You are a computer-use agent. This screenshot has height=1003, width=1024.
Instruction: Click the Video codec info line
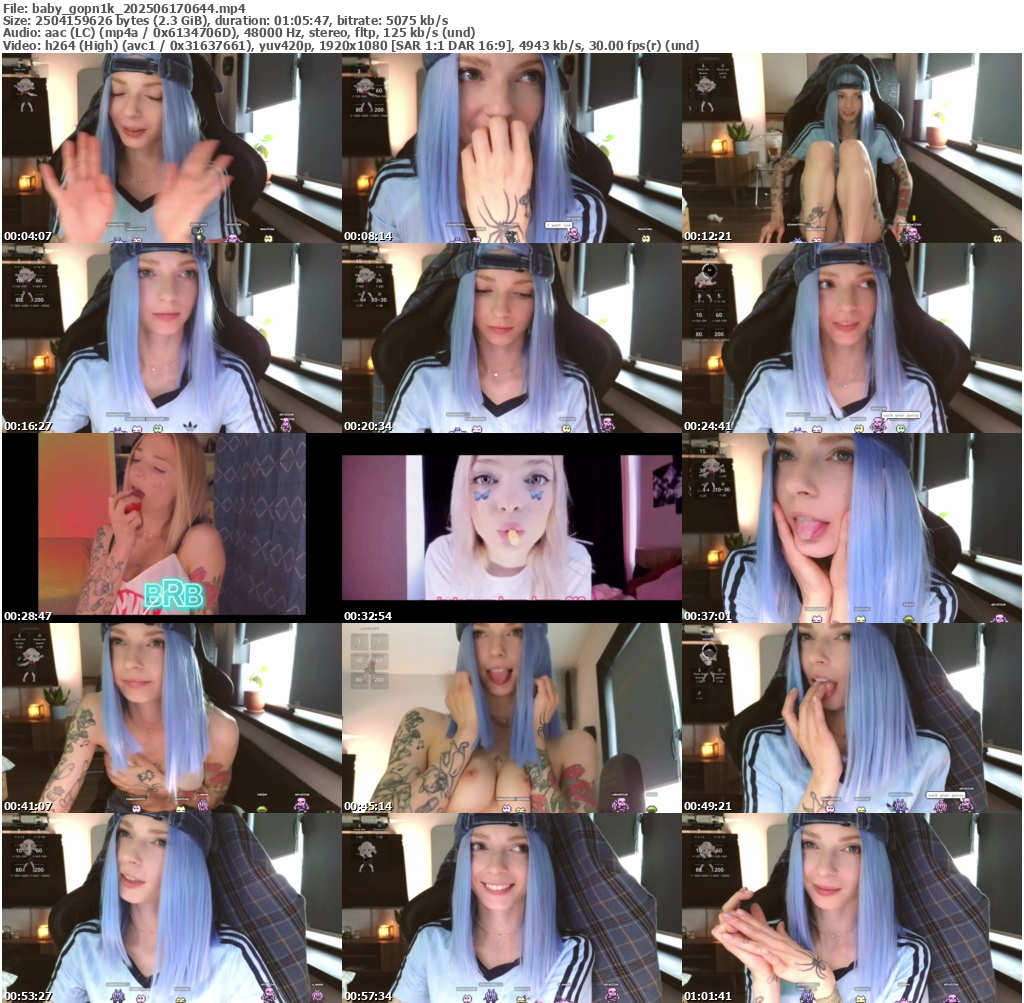[x=350, y=45]
